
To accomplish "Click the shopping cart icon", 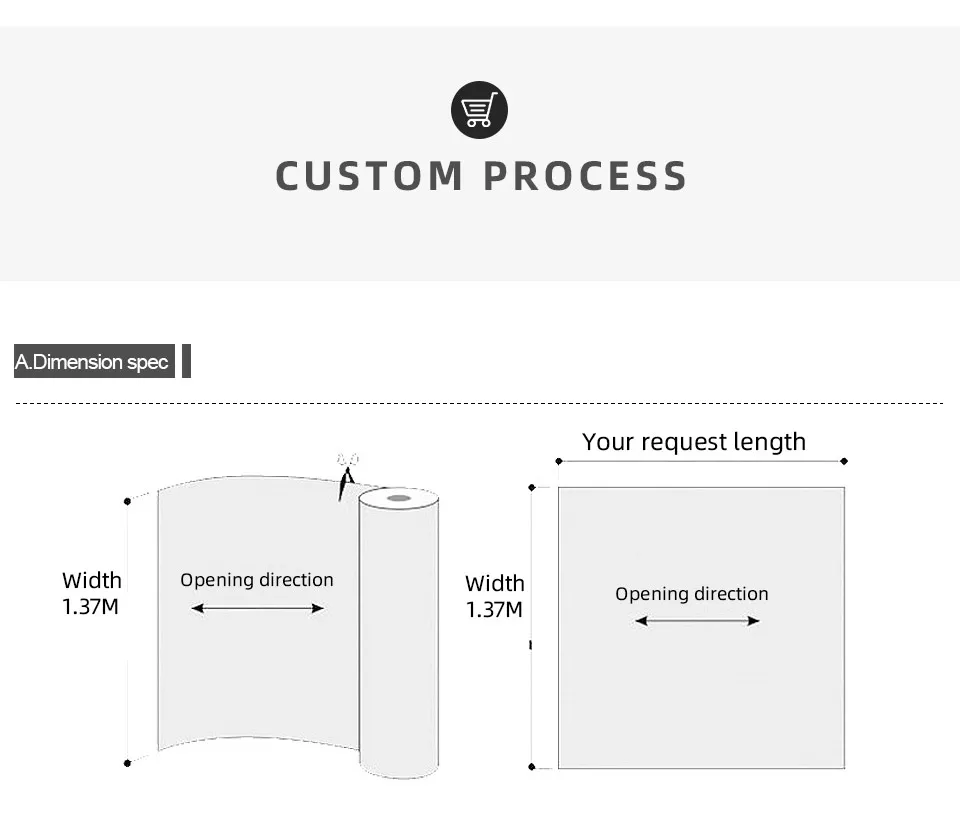I will tap(480, 110).
